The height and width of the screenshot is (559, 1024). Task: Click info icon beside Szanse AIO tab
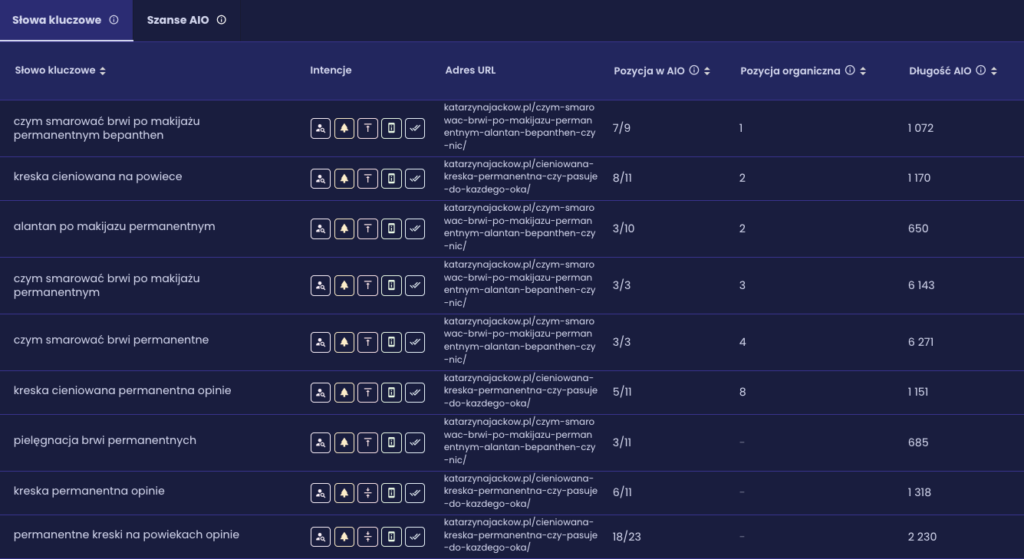[x=221, y=20]
